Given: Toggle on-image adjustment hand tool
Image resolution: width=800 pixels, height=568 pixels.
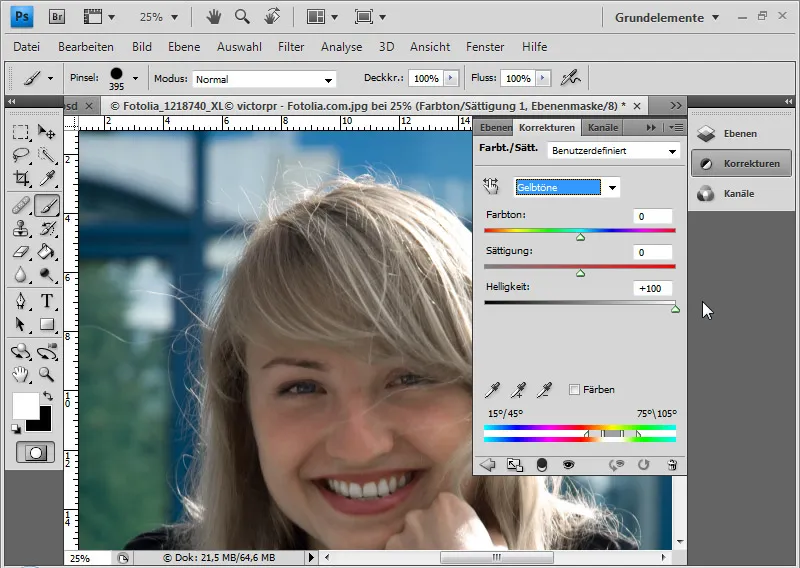Looking at the screenshot, I should 491,186.
